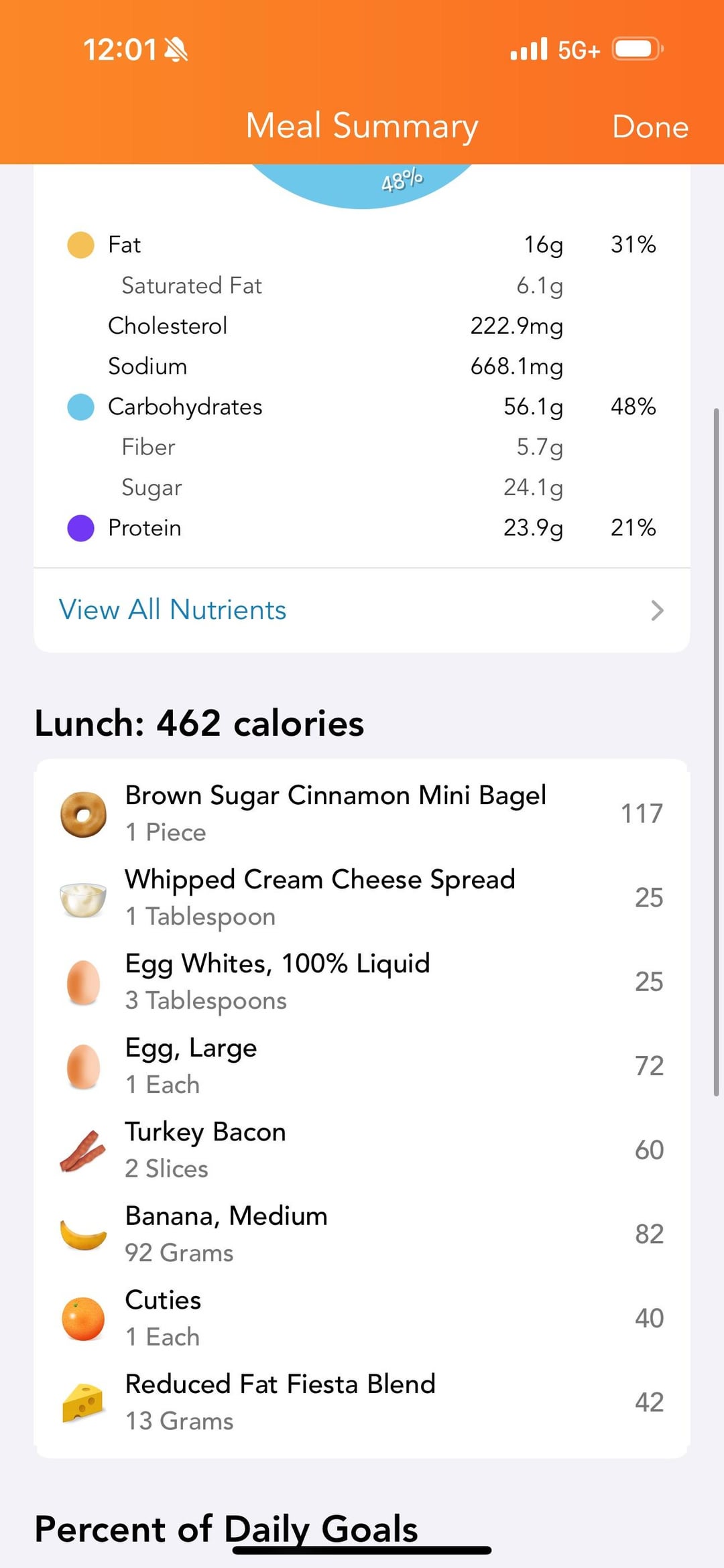
Task: Tap the Turkey Bacon strips icon
Action: click(83, 1151)
